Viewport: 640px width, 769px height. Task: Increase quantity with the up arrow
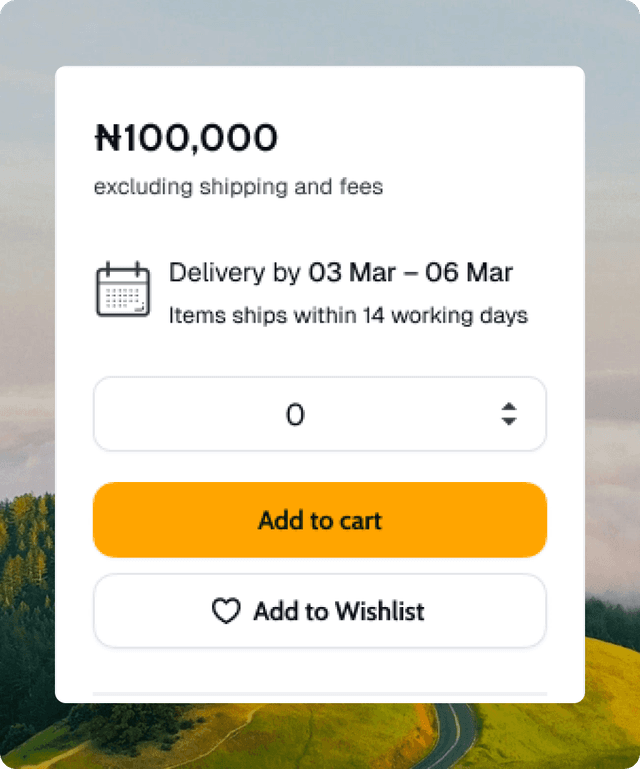tap(509, 406)
